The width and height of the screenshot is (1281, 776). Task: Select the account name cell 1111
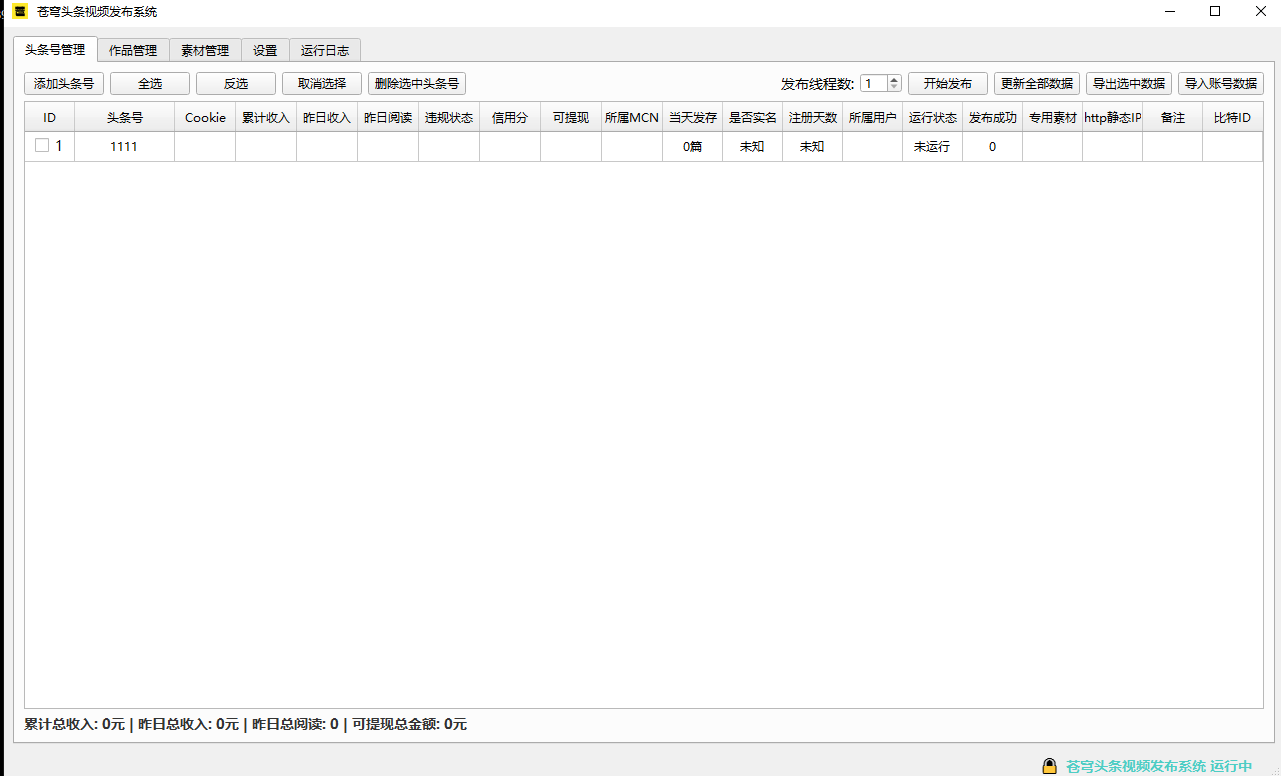[125, 147]
